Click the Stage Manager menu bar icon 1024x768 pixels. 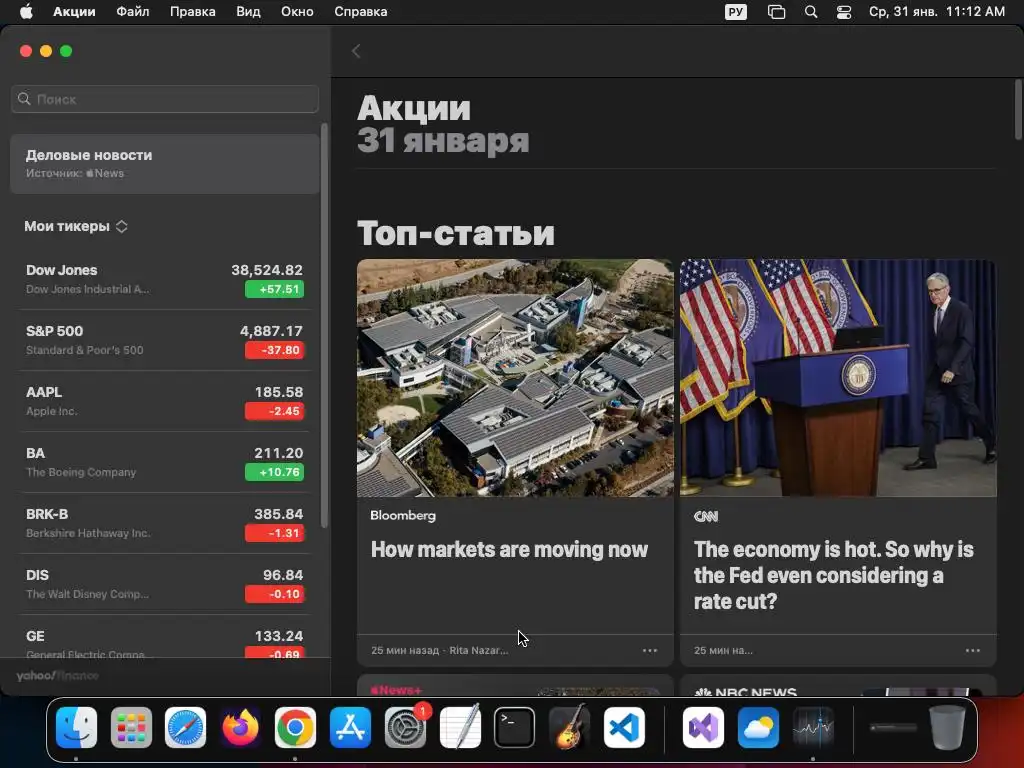[776, 12]
